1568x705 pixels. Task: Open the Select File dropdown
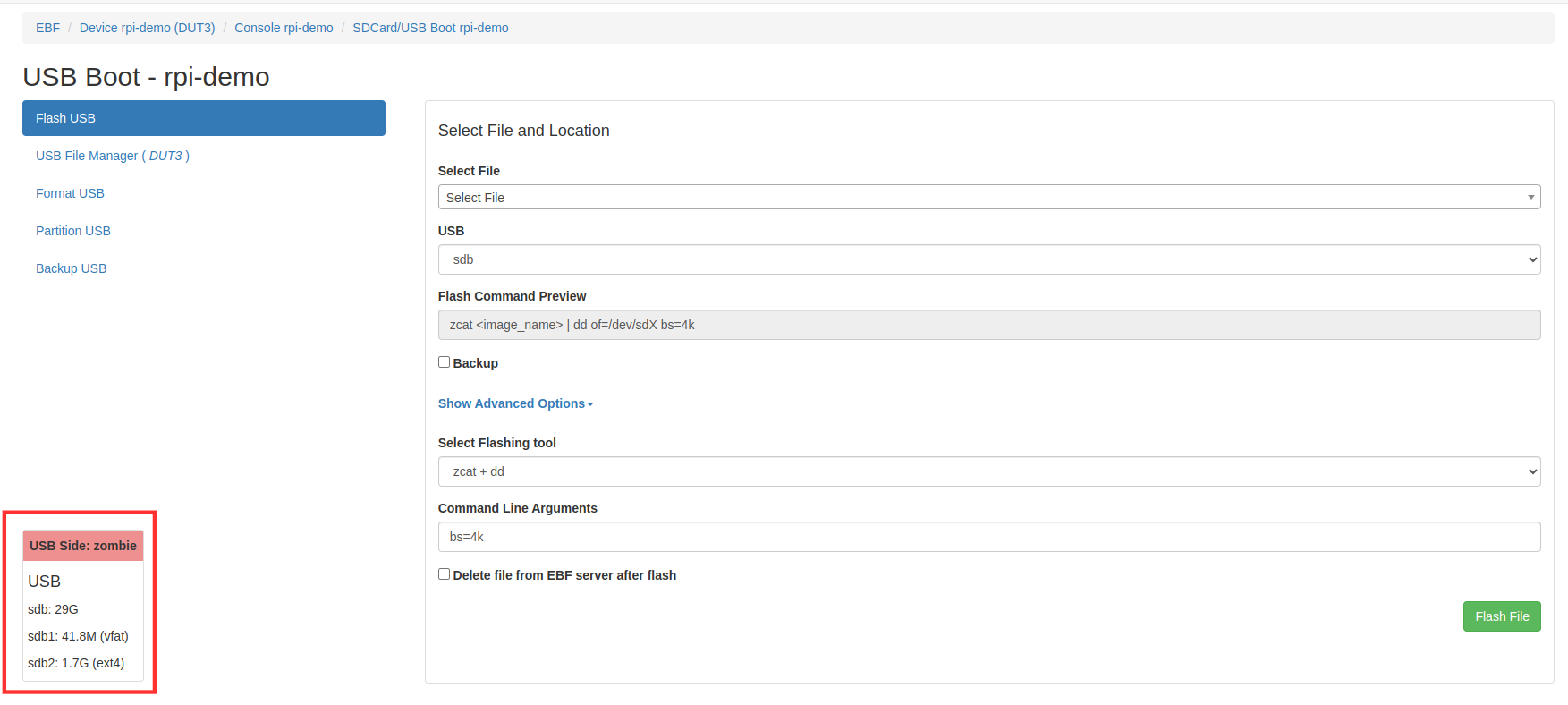(x=989, y=197)
